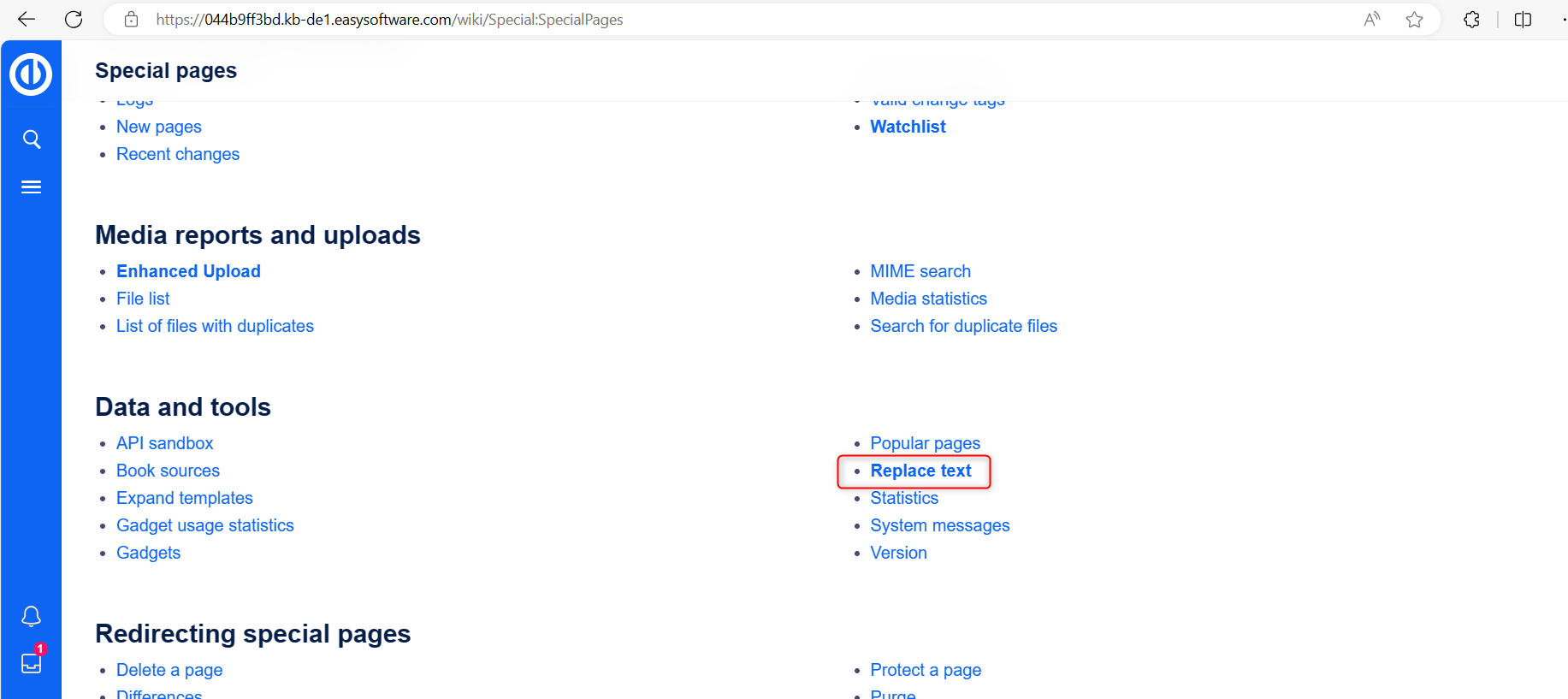Open the hamburger menu in sidebar
This screenshot has height=699, width=1568.
[32, 187]
